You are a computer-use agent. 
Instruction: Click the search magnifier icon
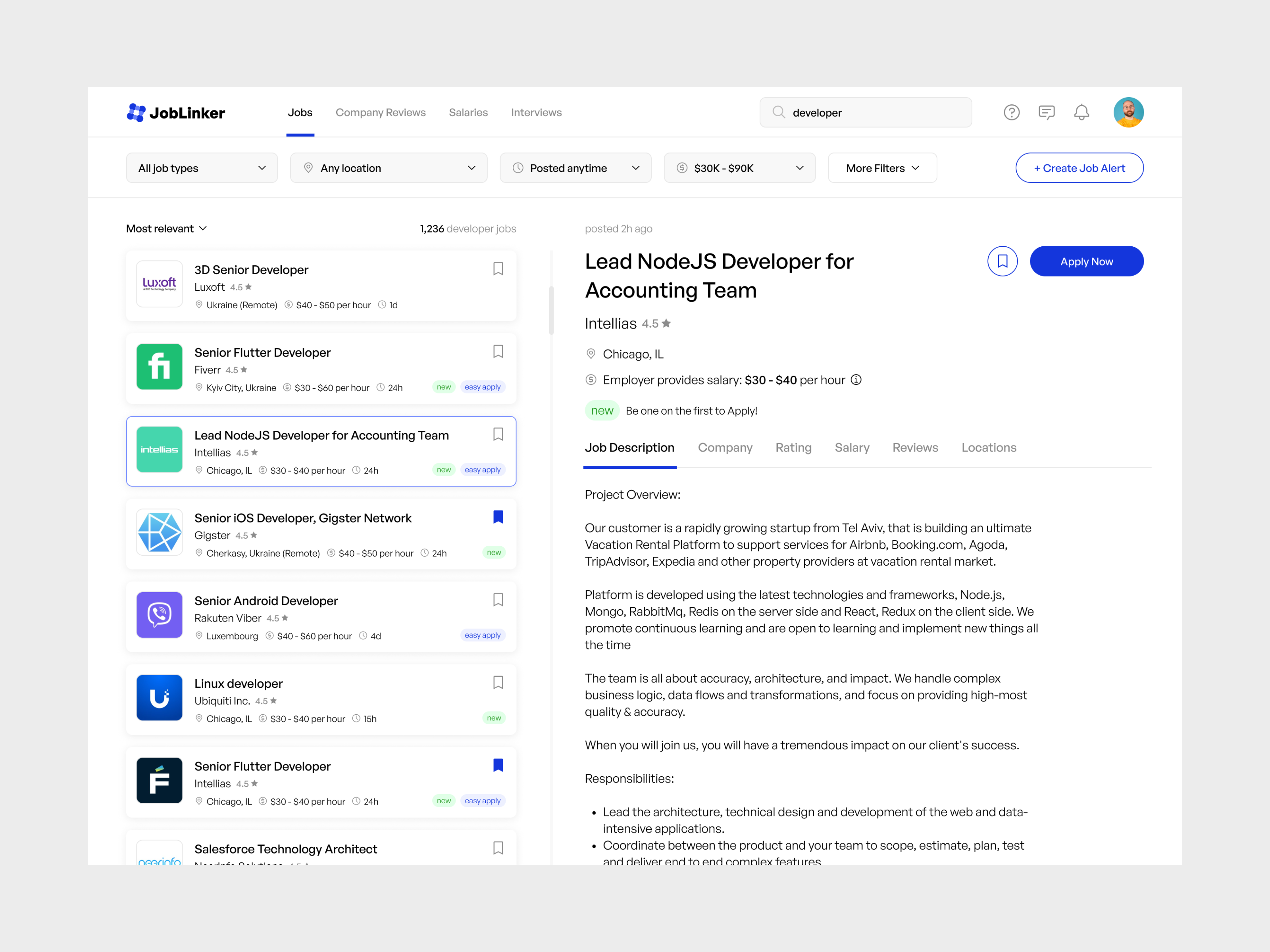point(778,112)
